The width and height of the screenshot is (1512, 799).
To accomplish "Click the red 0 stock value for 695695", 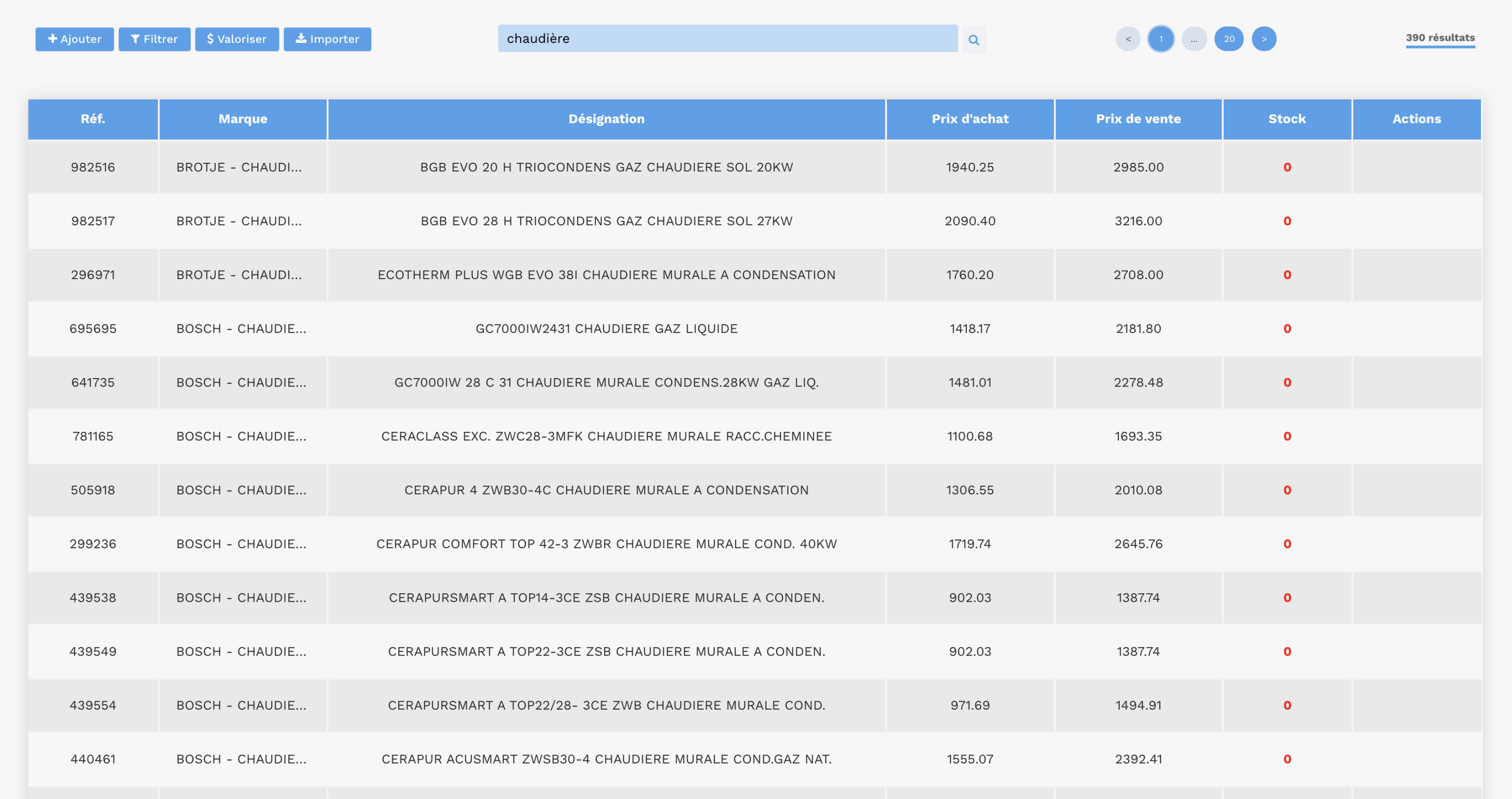I will [1287, 329].
